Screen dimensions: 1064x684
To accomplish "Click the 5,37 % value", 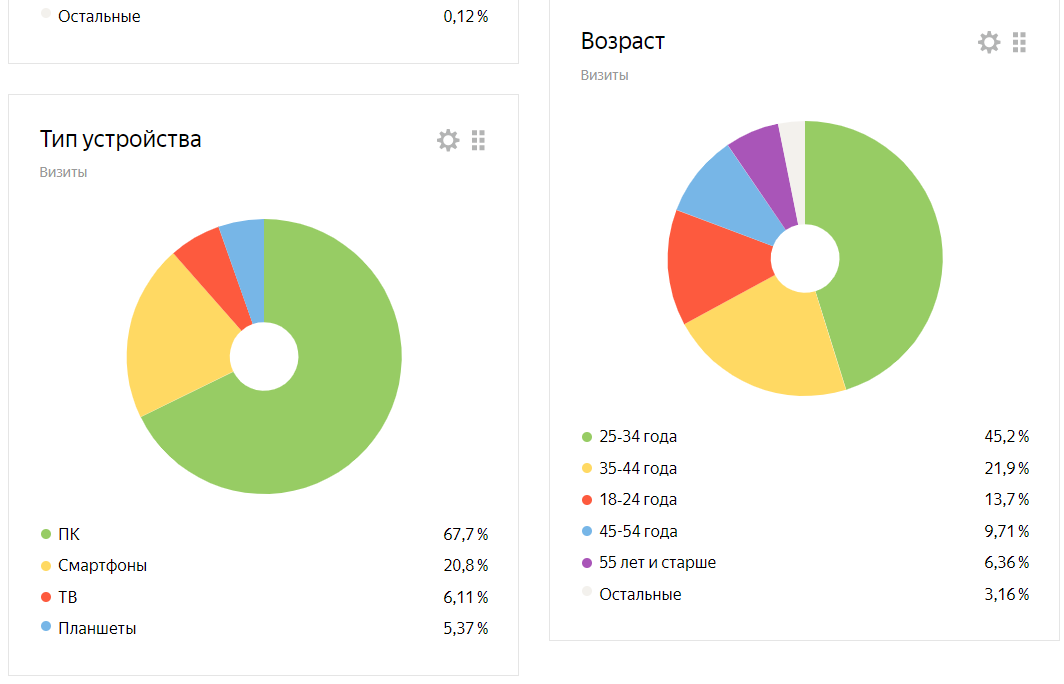I will pos(466,628).
